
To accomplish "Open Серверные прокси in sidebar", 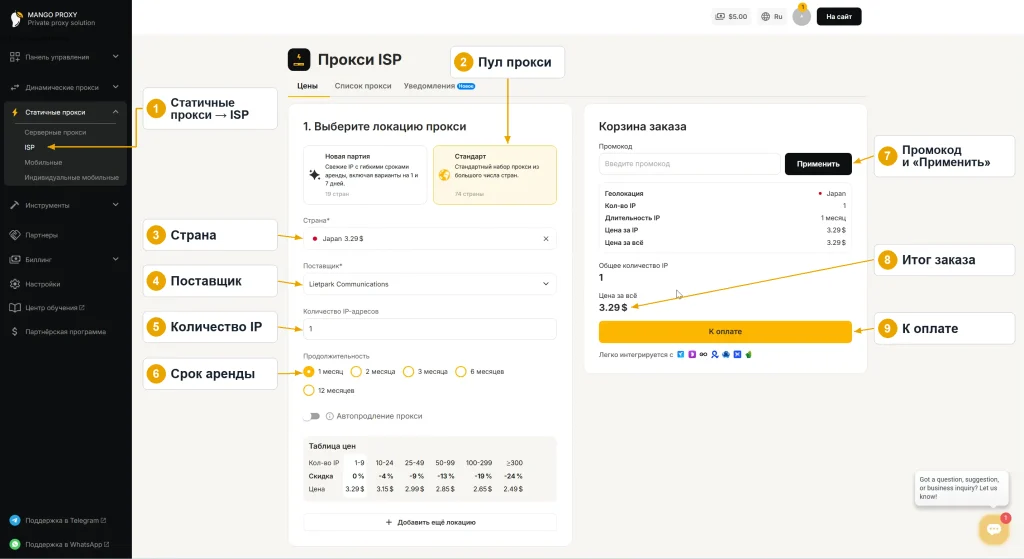I will point(56,133).
